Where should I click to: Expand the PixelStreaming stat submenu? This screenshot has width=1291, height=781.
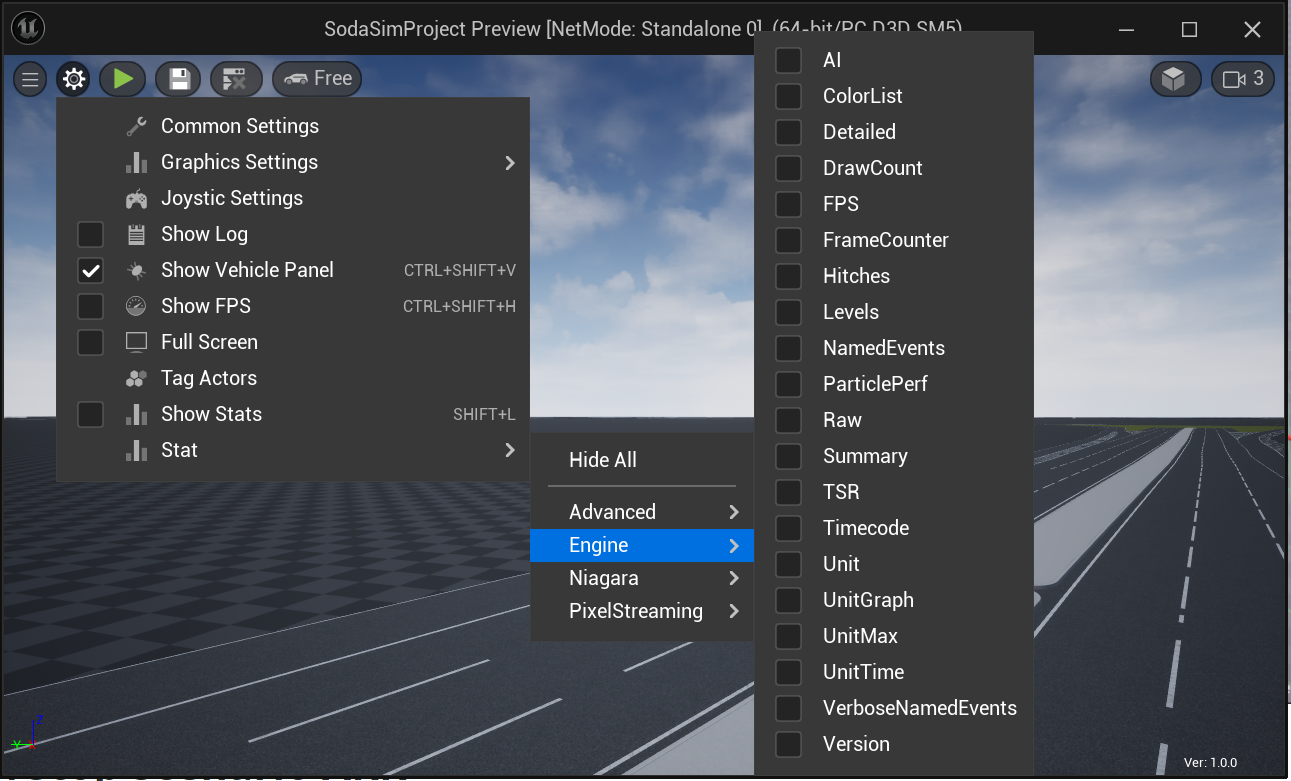pyautogui.click(x=642, y=611)
